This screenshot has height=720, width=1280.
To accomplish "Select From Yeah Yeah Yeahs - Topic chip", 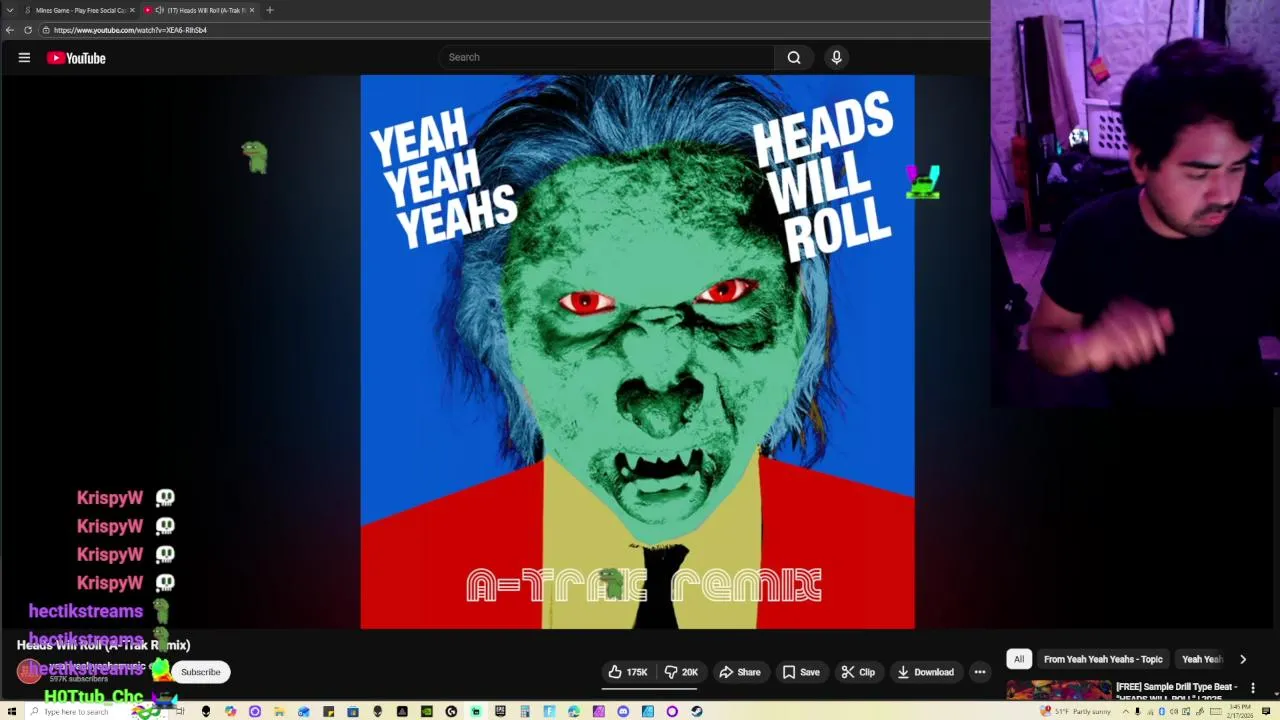I will pos(1103,659).
